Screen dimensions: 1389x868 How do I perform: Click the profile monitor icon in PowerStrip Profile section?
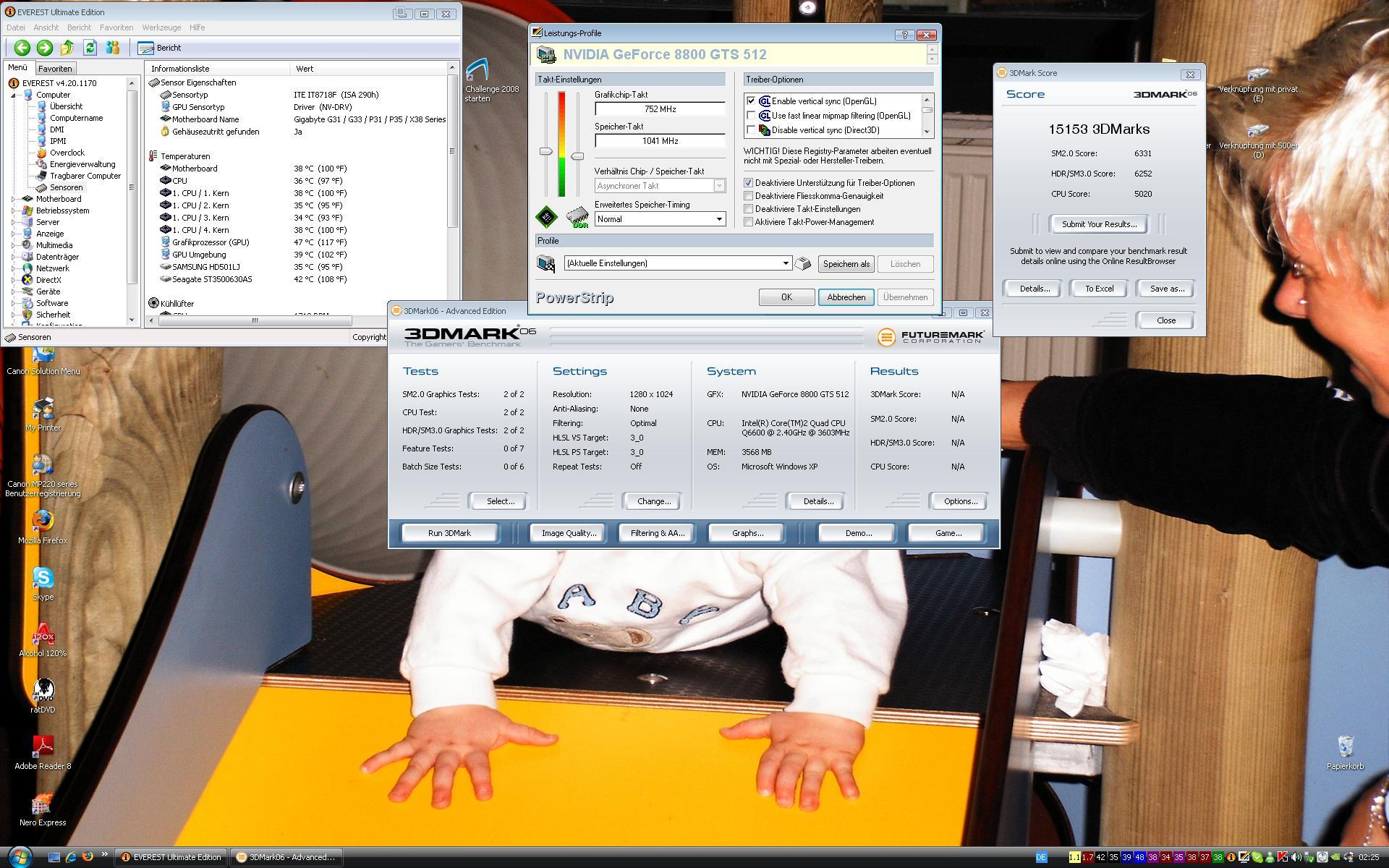(x=546, y=263)
